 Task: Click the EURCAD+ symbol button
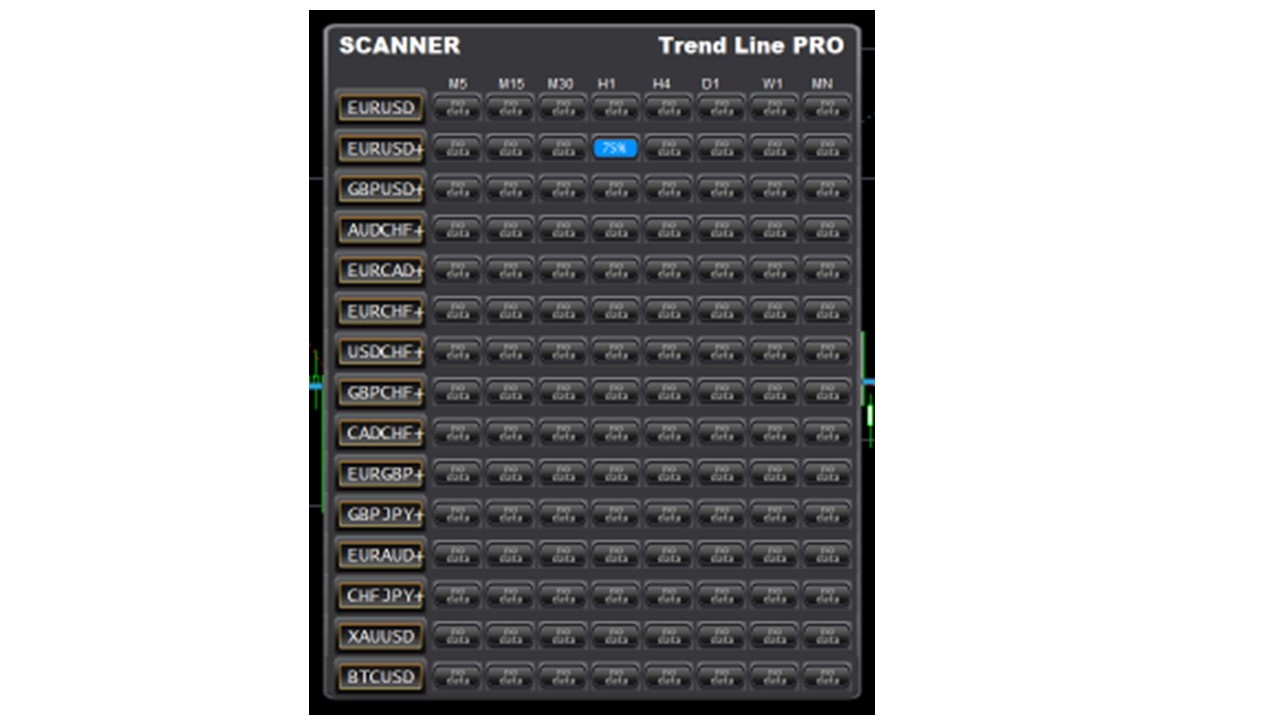[380, 270]
